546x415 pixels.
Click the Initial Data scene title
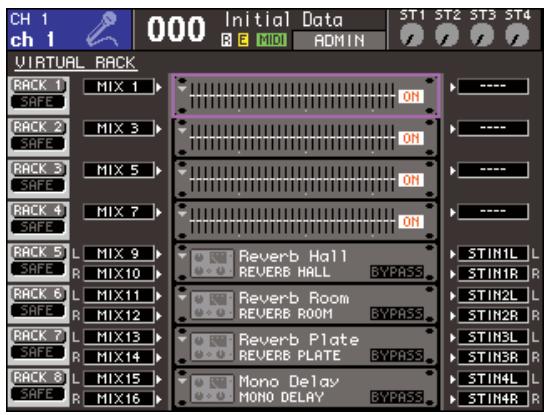(x=284, y=20)
